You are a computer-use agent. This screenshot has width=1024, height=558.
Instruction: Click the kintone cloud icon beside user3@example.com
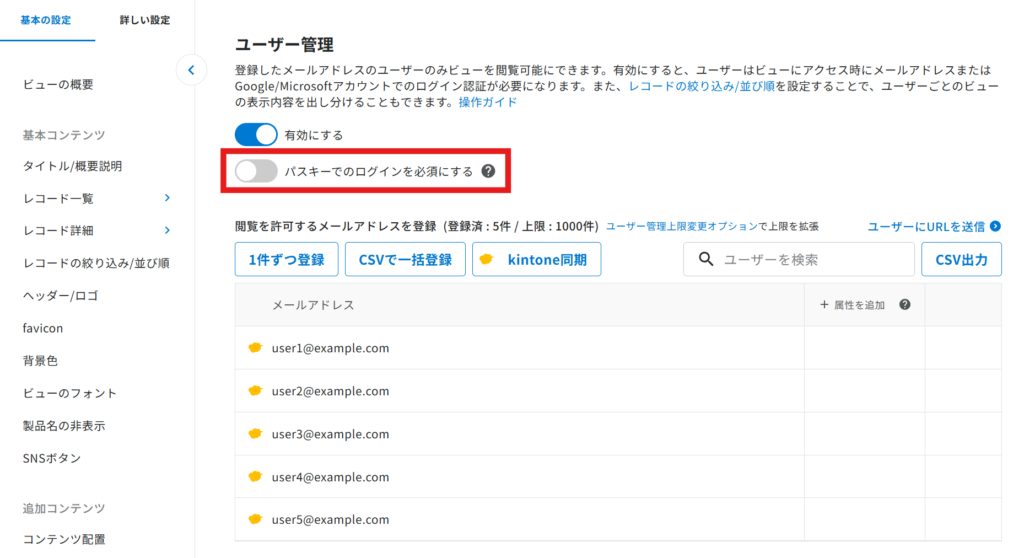click(x=255, y=434)
